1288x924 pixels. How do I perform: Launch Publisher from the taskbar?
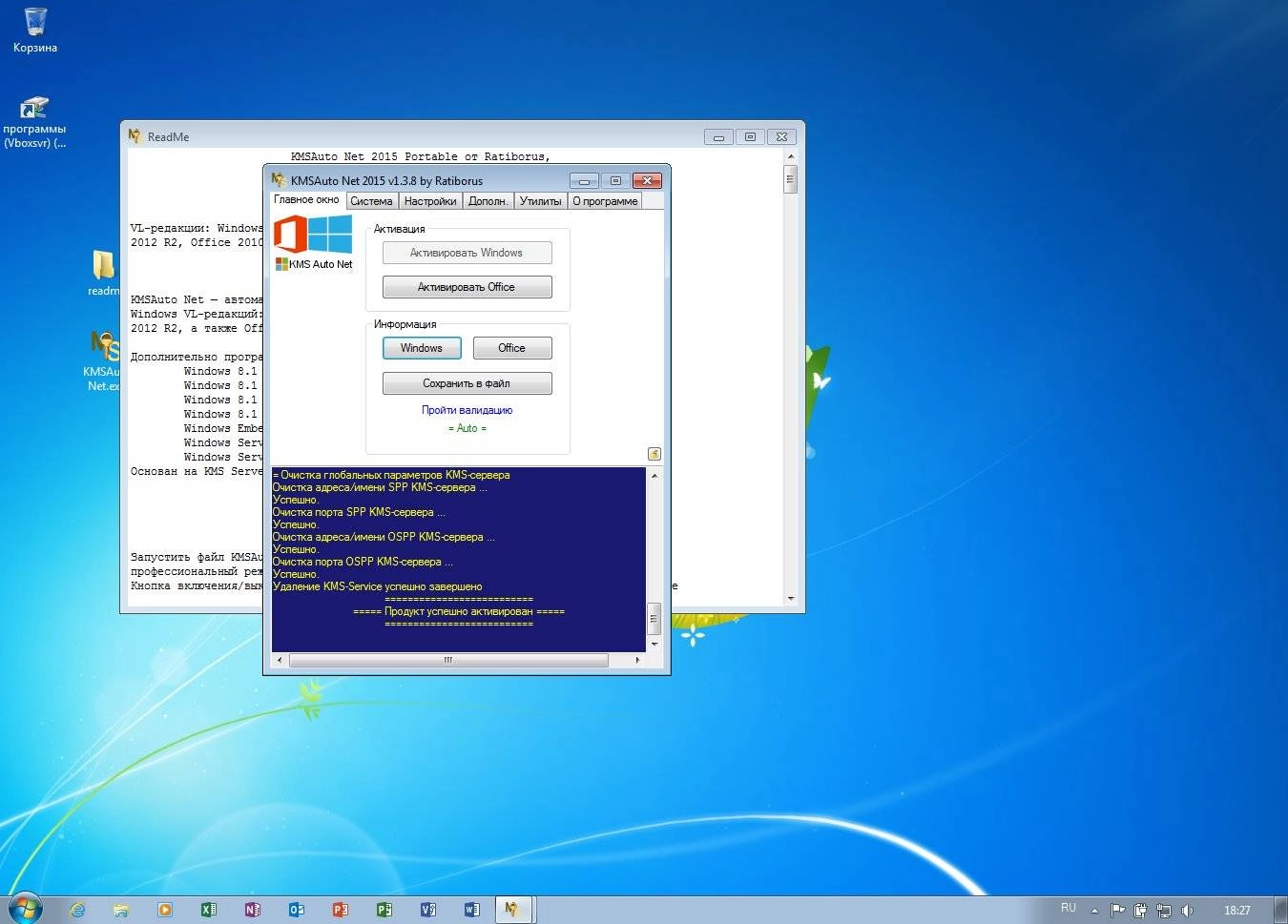point(384,910)
